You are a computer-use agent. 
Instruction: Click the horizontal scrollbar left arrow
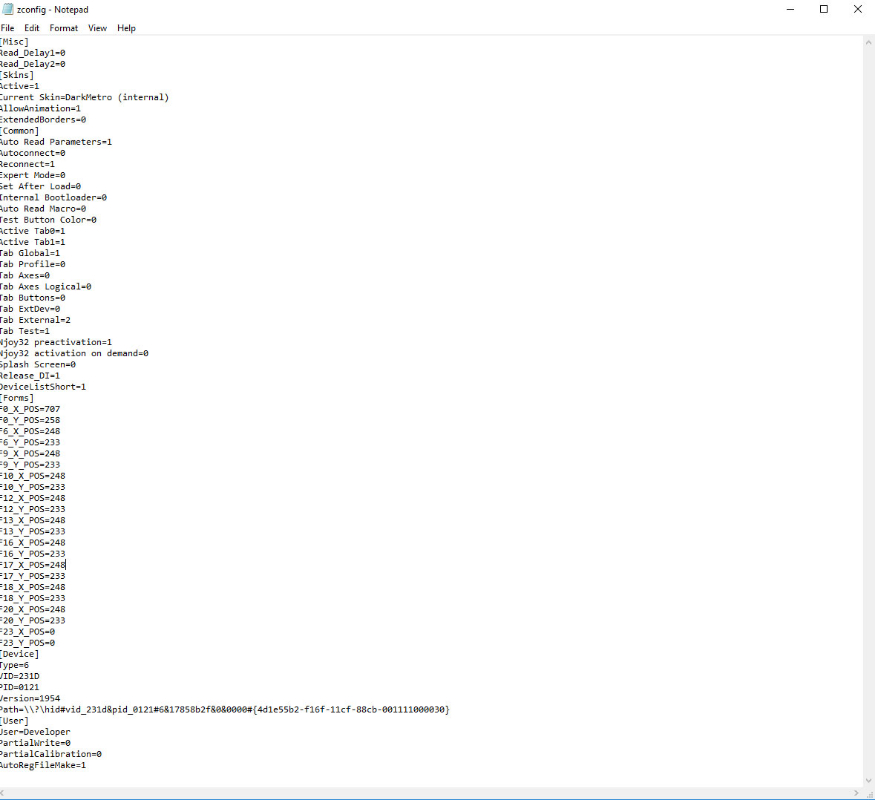(x=5, y=793)
